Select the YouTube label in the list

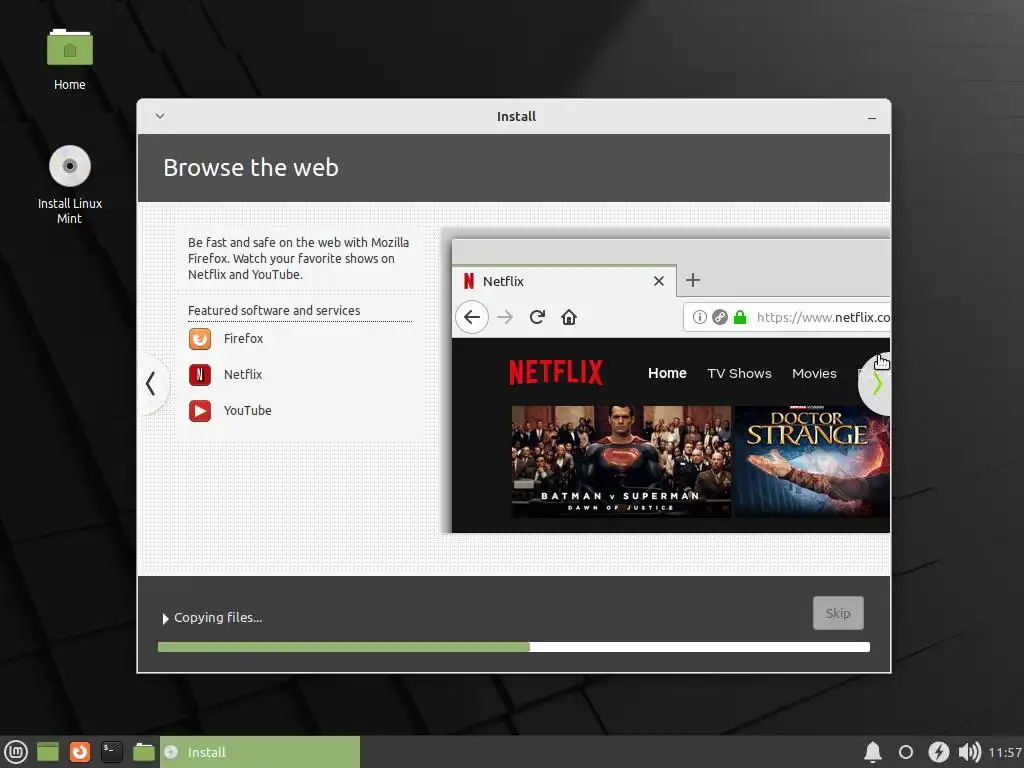(x=248, y=410)
